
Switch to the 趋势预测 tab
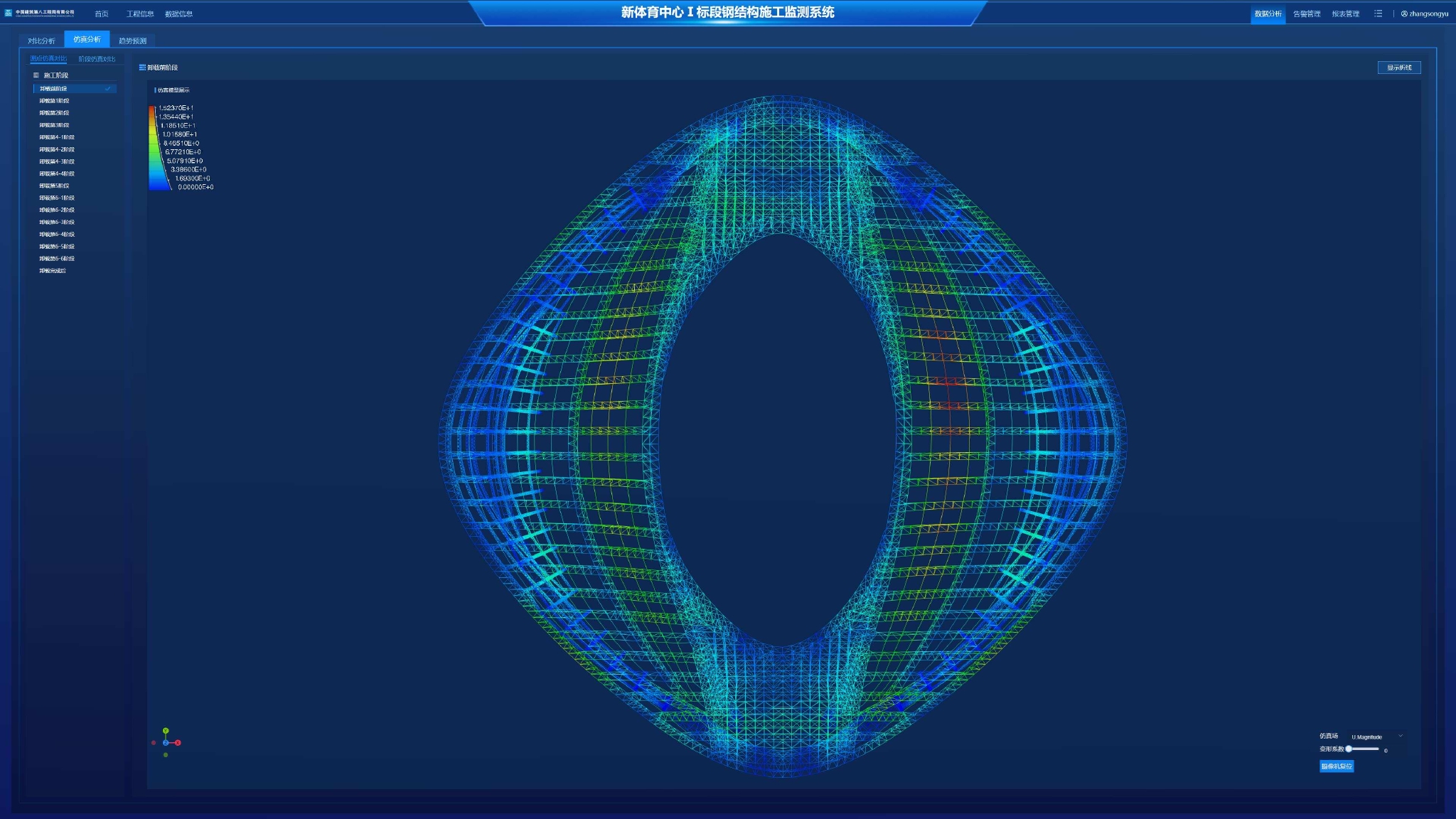pyautogui.click(x=132, y=41)
